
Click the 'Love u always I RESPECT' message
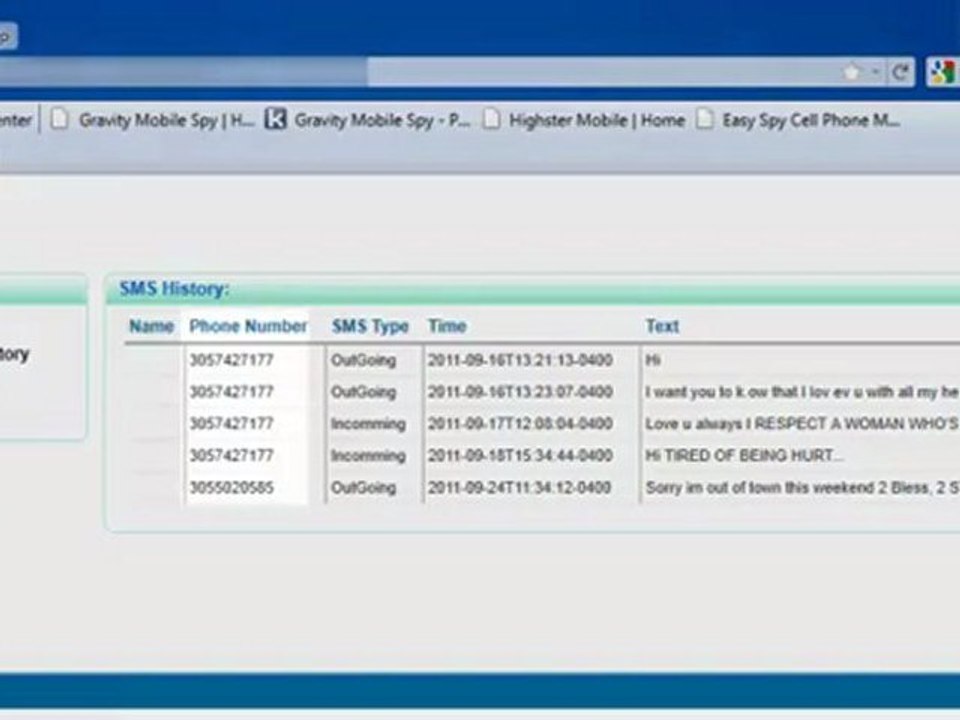[x=802, y=424]
